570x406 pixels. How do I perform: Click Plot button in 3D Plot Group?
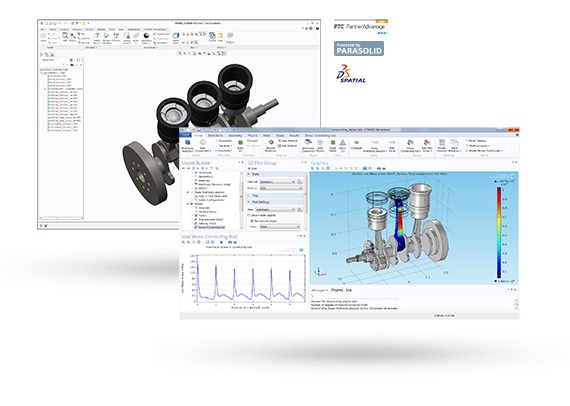(252, 169)
